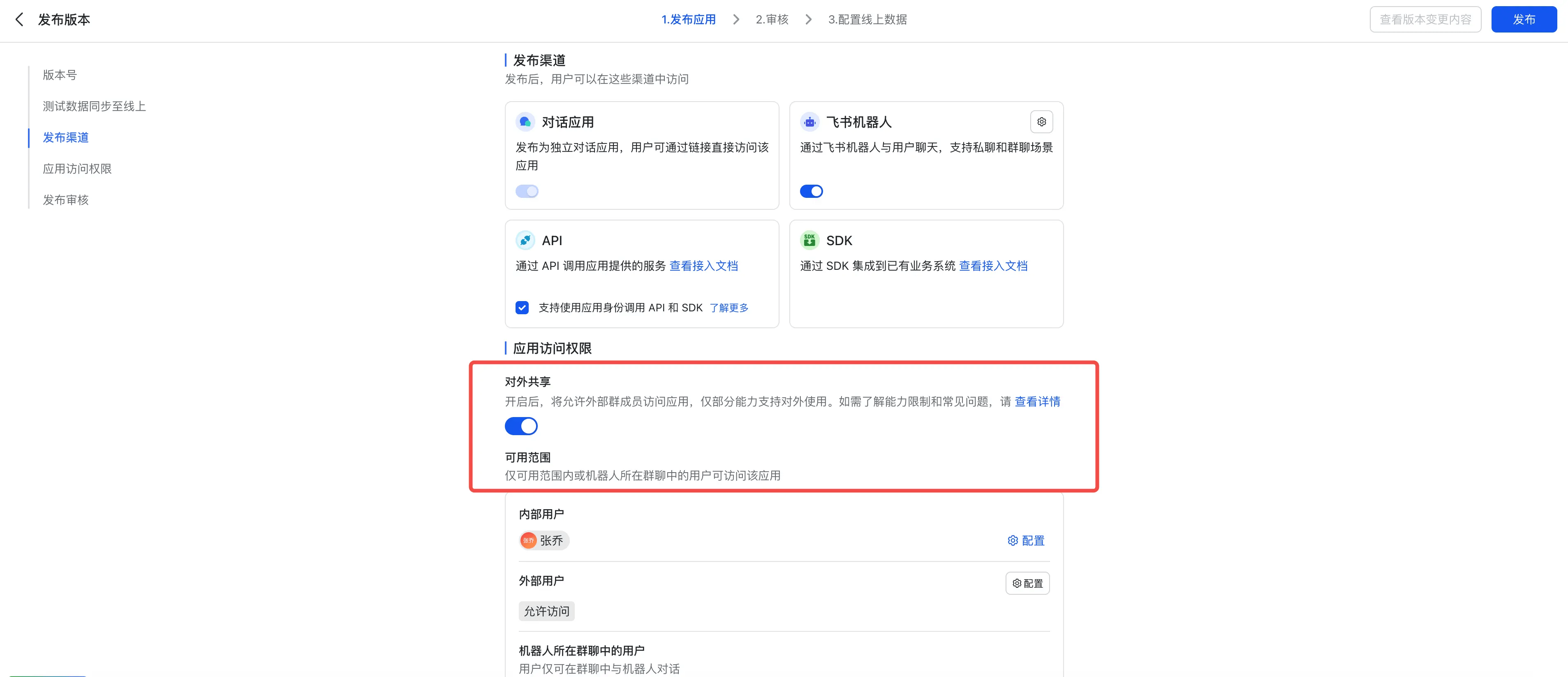Click the 飞书机器人 robot icon
1568x677 pixels.
pyautogui.click(x=809, y=122)
